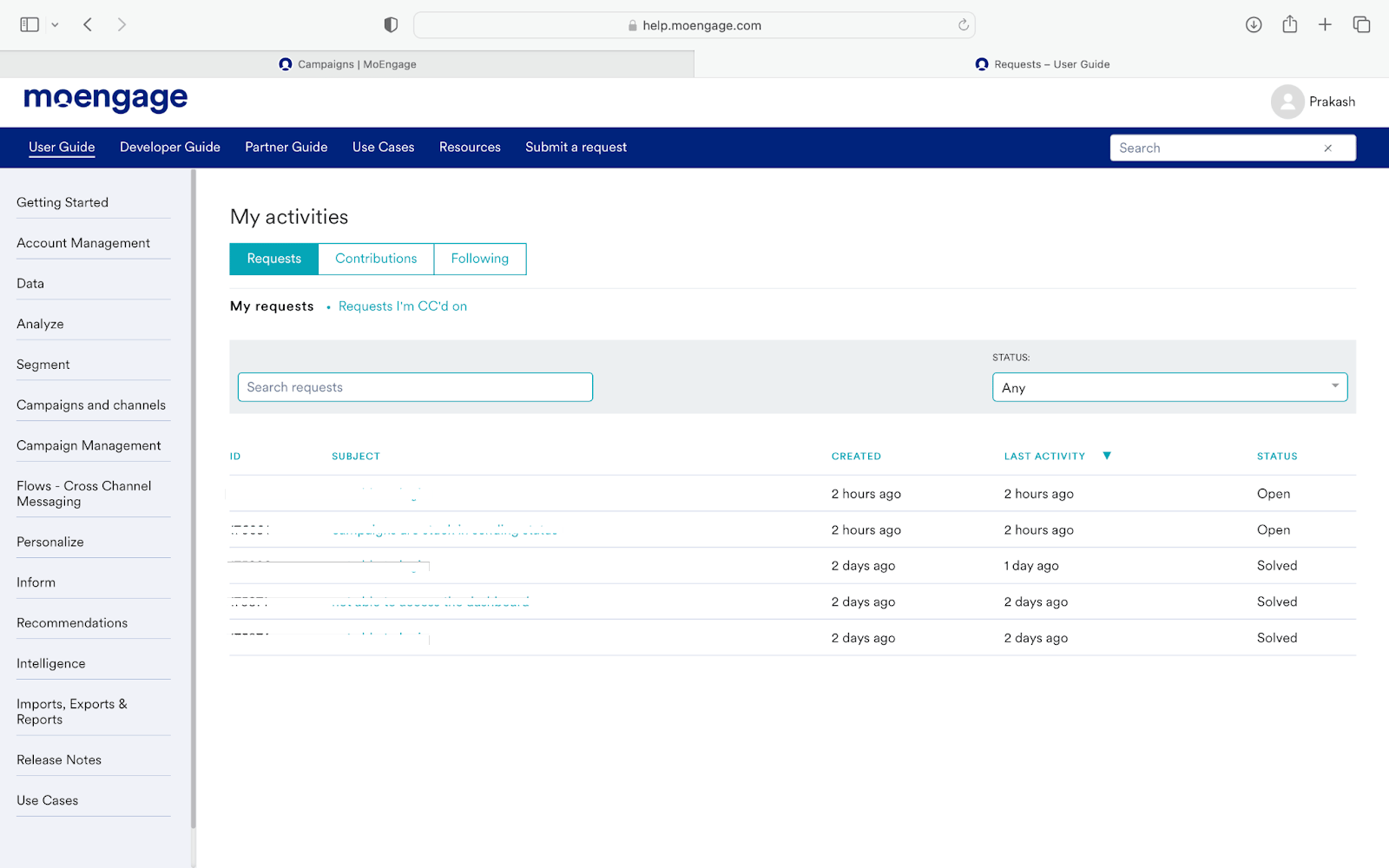Reload the help.moengage.com page

964,25
